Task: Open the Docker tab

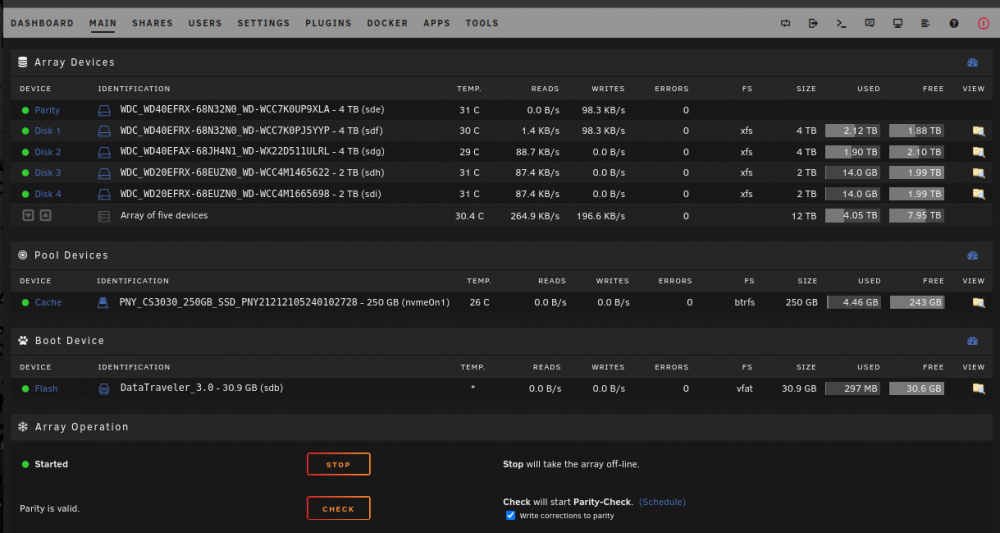Action: tap(387, 23)
